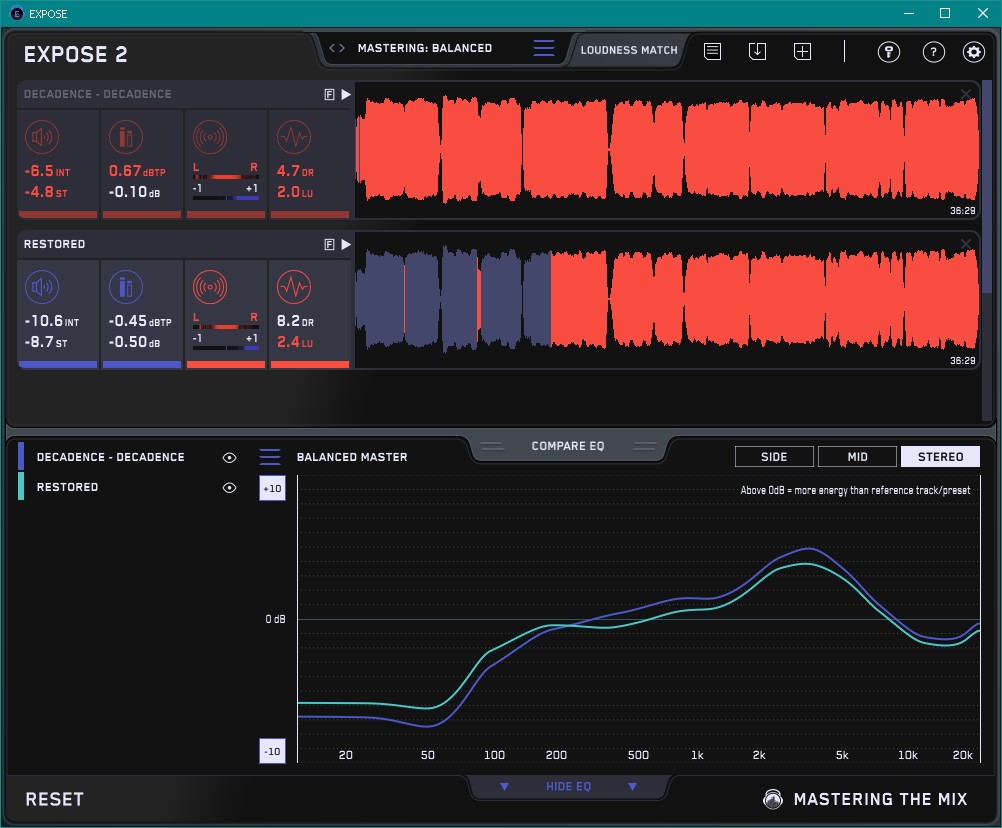Click the stereo/phase icon on Decadence track
Viewport: 1002px width, 828px height.
pos(210,137)
